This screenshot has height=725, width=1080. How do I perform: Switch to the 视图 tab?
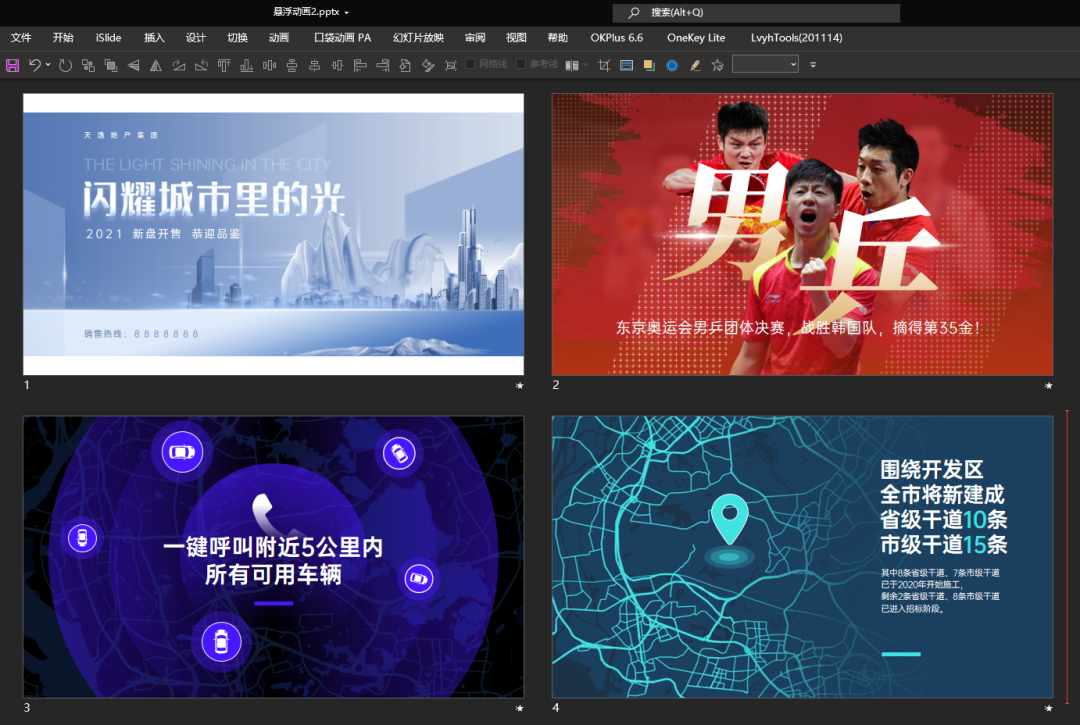point(516,38)
